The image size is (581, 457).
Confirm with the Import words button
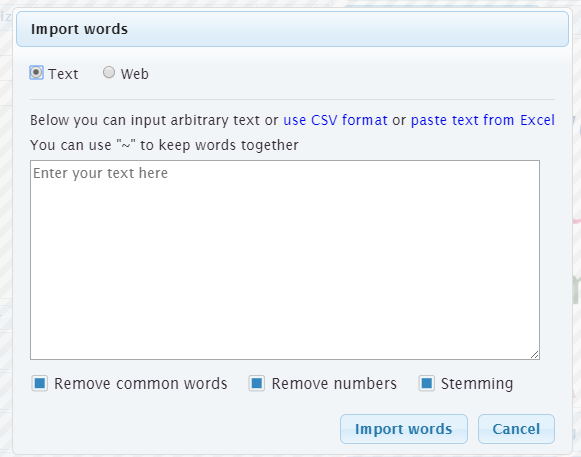click(x=404, y=429)
